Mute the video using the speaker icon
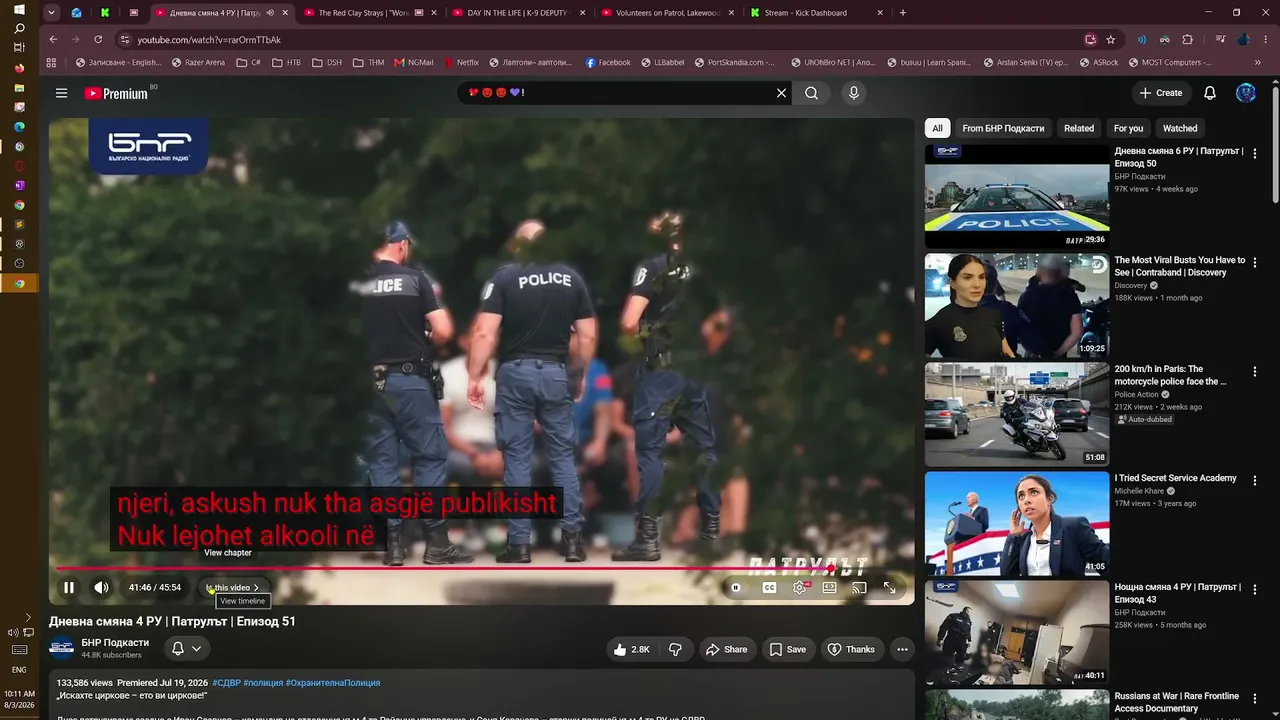1280x720 pixels. pos(101,588)
